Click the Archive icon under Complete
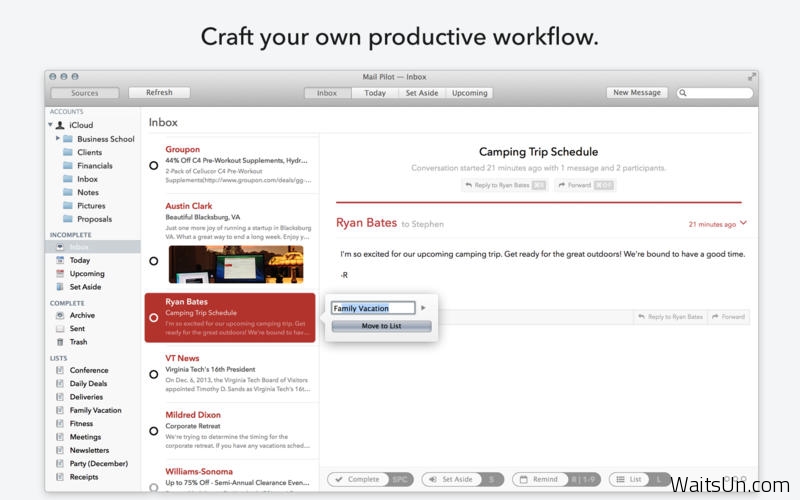 tap(60, 315)
